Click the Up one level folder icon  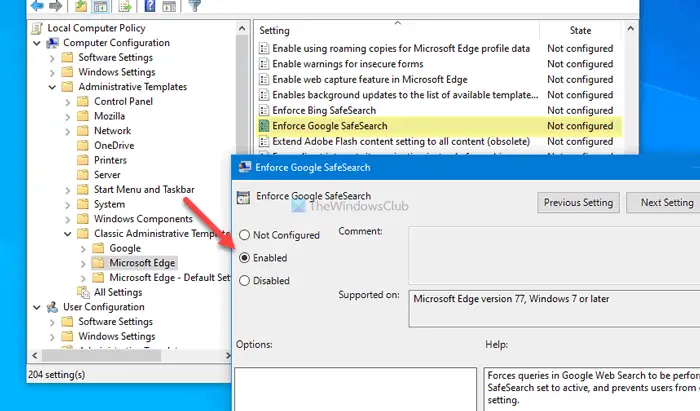[x=81, y=6]
